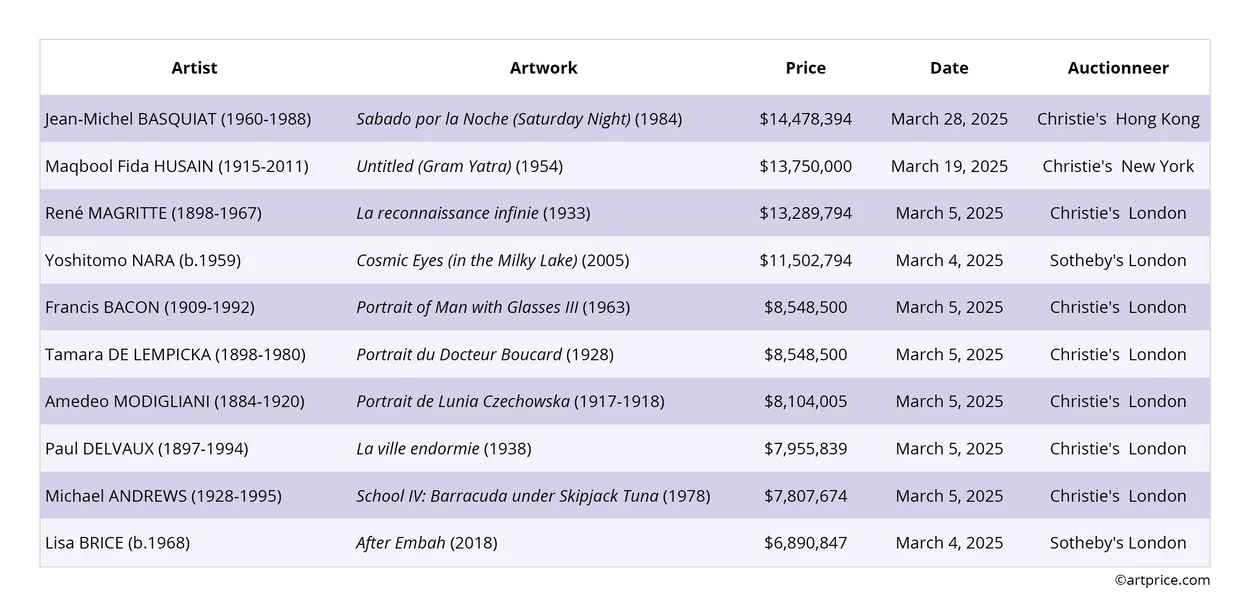Click the $13,750,000 price cell
This screenshot has width=1250, height=609.
click(805, 166)
